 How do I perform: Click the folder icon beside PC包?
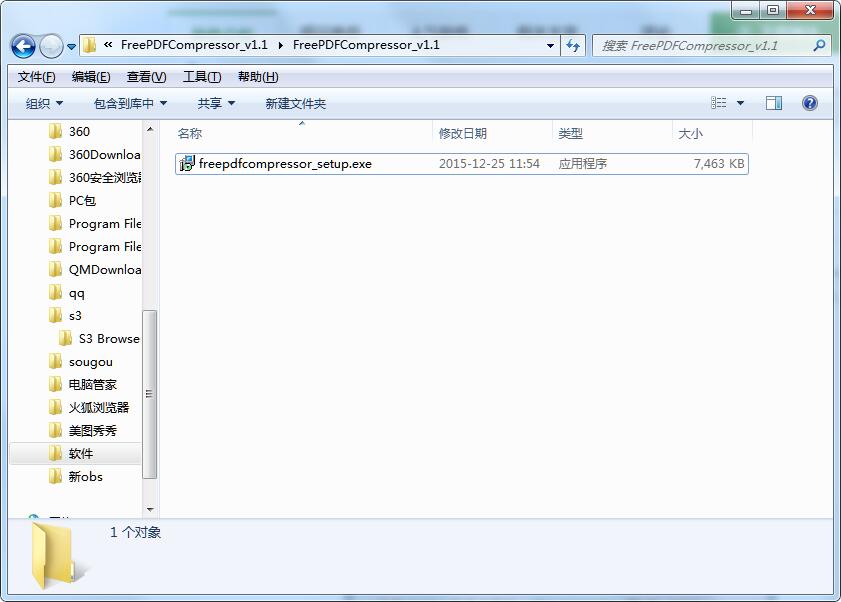point(55,201)
